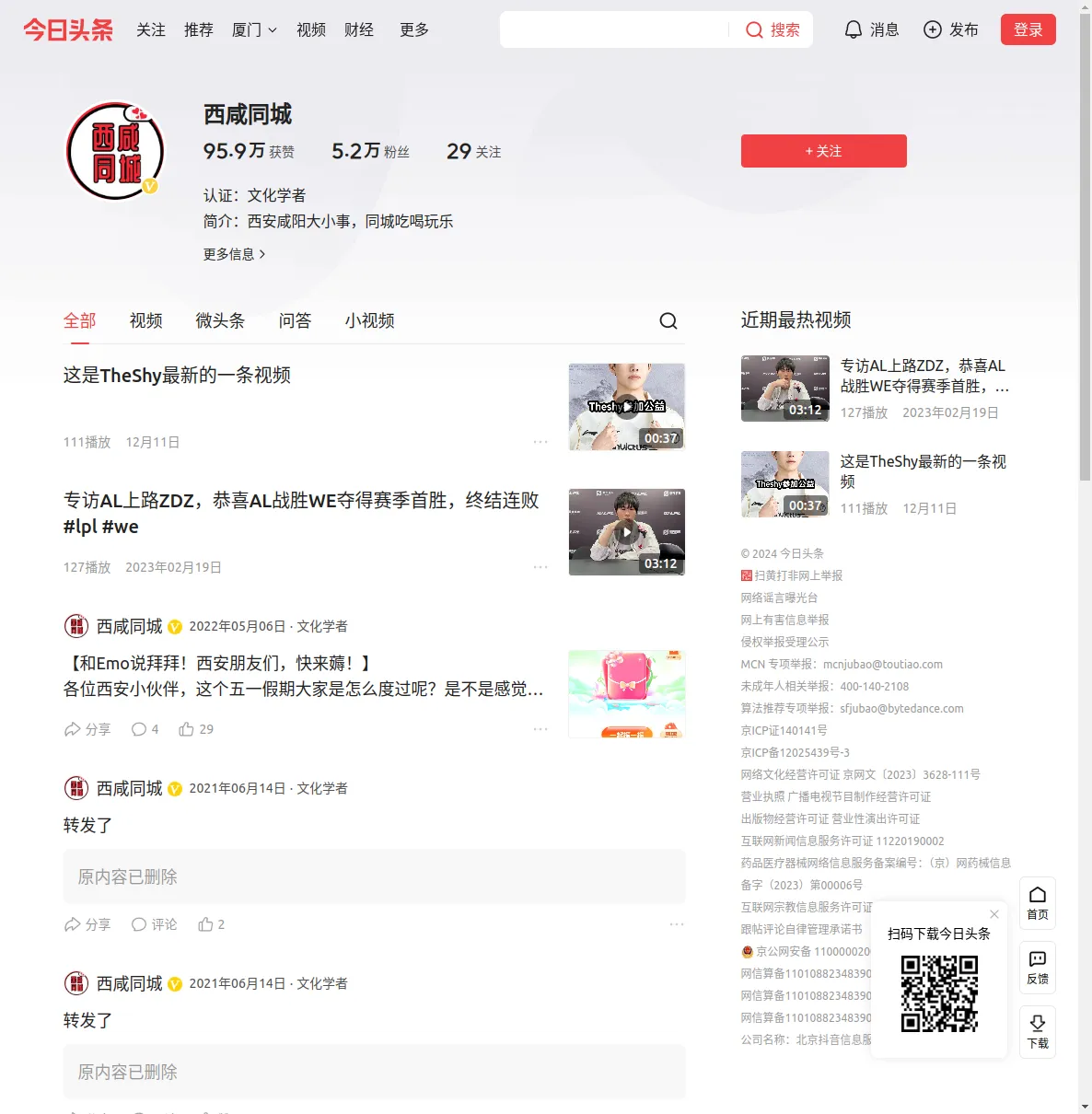Open 京ICP证140141号 footer link
1092x1114 pixels.
(784, 730)
